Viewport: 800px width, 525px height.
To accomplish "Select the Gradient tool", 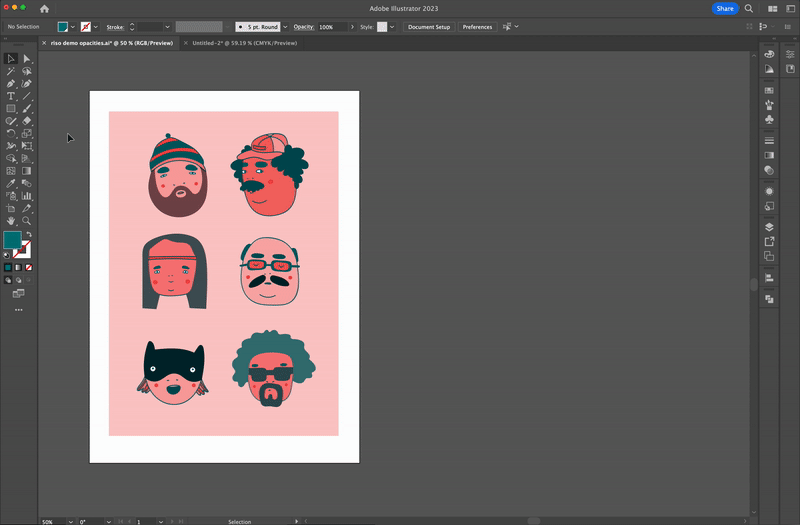I will (x=27, y=171).
